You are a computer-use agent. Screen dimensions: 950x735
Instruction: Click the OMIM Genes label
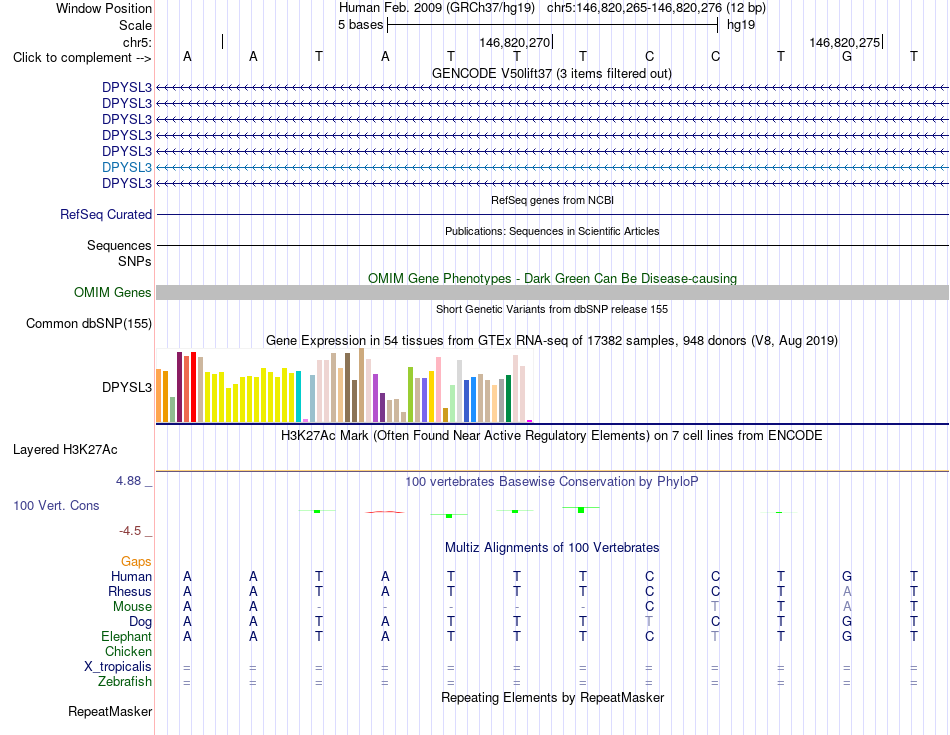click(x=112, y=292)
